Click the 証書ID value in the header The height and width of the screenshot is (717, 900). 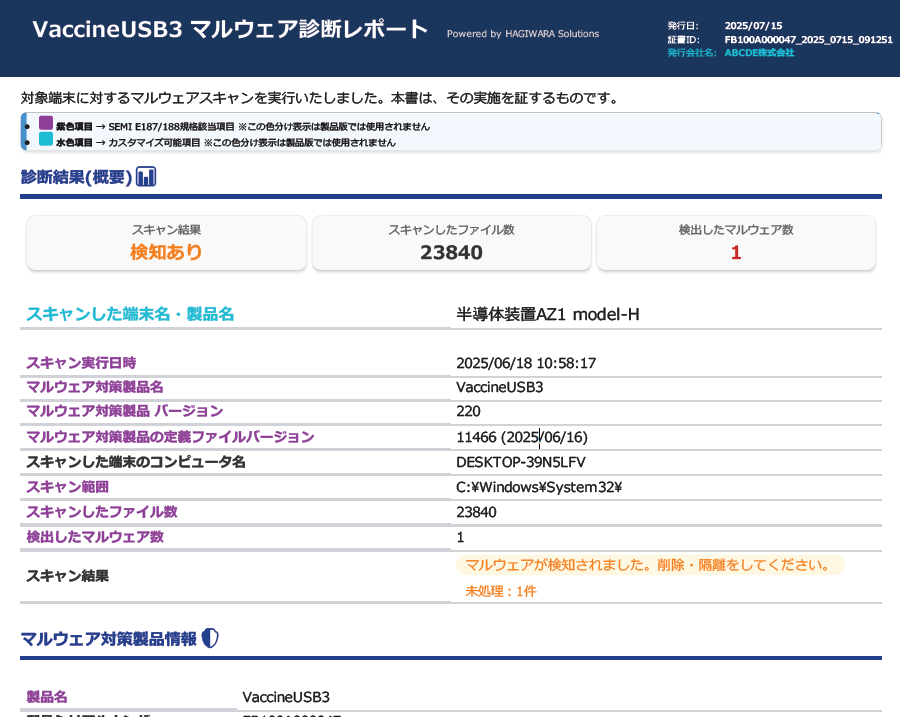coord(808,39)
